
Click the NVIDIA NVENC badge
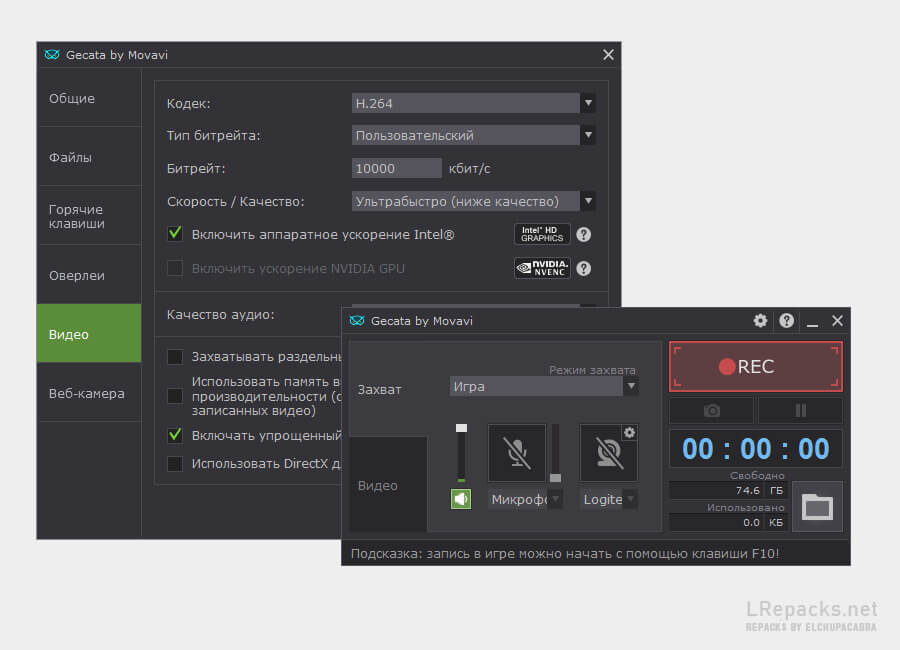coord(542,268)
